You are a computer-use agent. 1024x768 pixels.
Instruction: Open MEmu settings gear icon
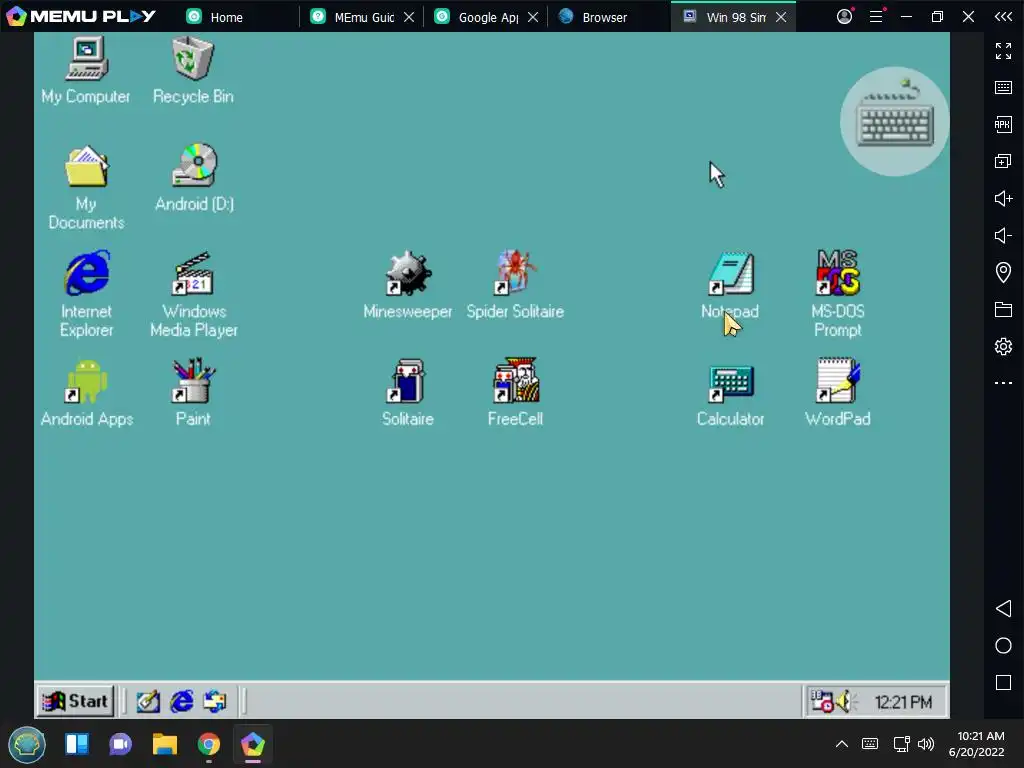(1003, 346)
